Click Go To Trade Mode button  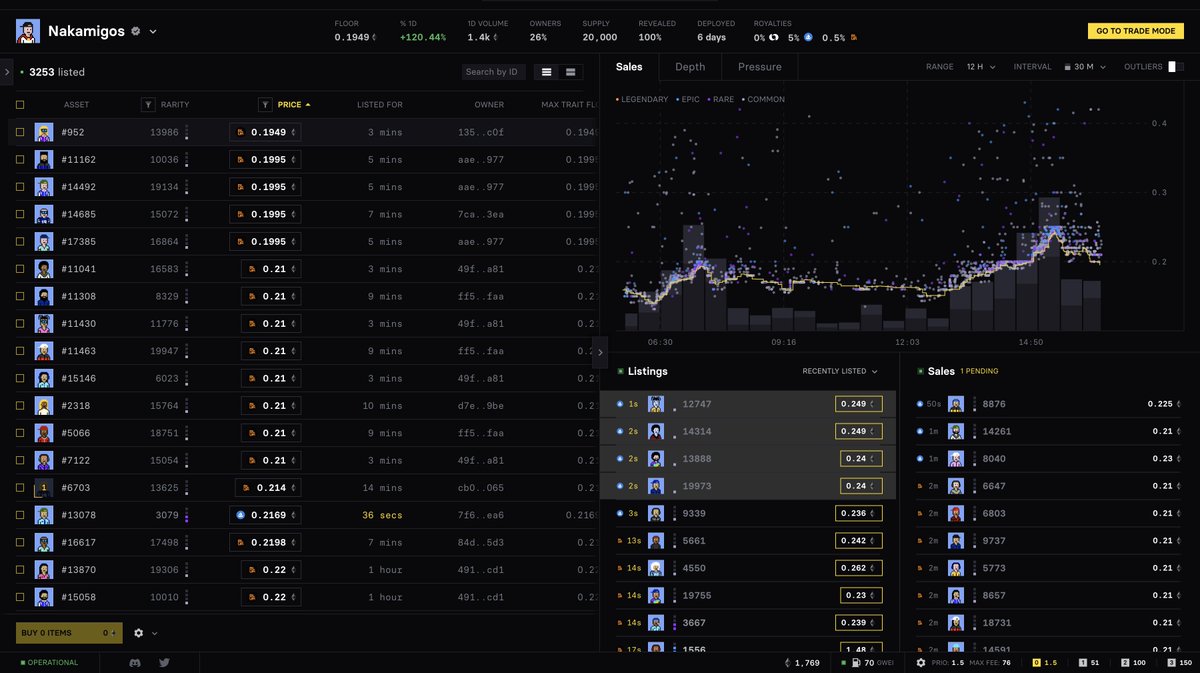pos(1135,31)
